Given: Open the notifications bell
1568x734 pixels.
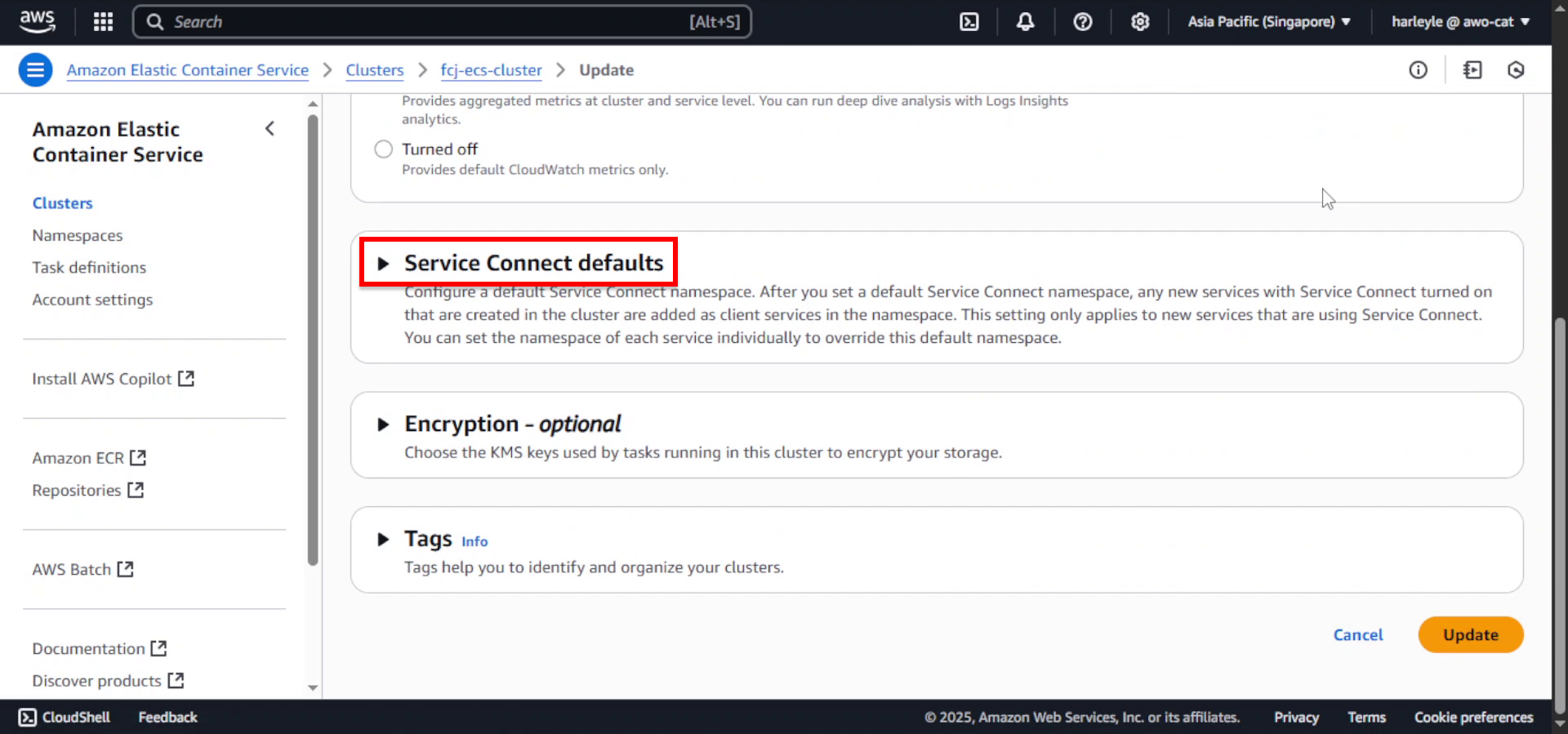Looking at the screenshot, I should [x=1026, y=22].
